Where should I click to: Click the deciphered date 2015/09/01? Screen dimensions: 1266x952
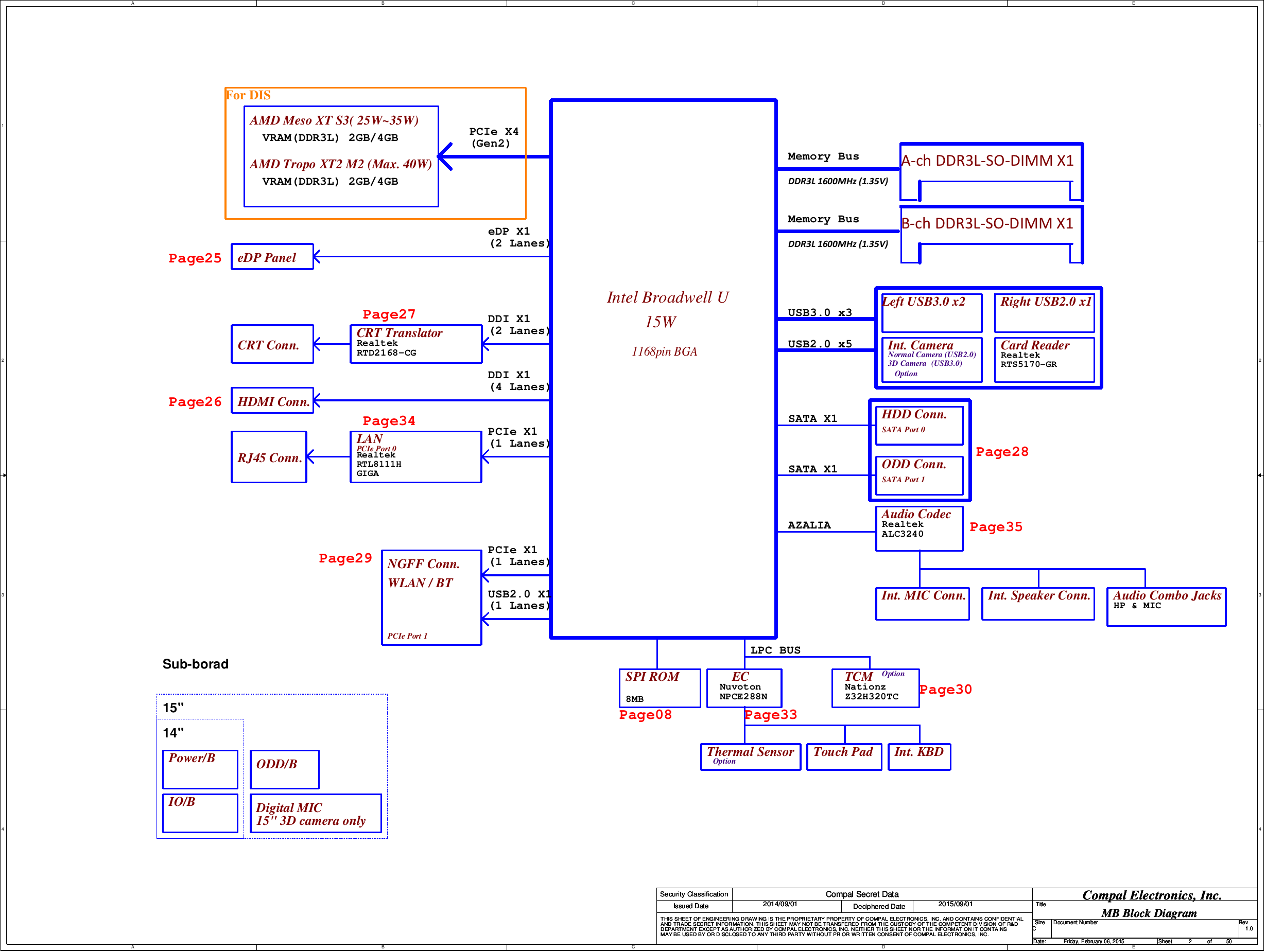tap(955, 905)
